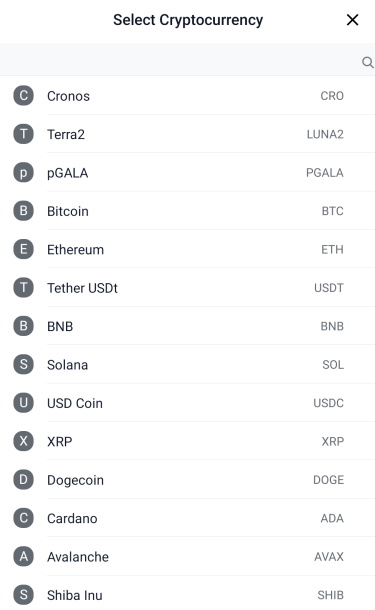Click the BNB ticker label
Viewport: 375px width, 610px height.
click(x=332, y=326)
